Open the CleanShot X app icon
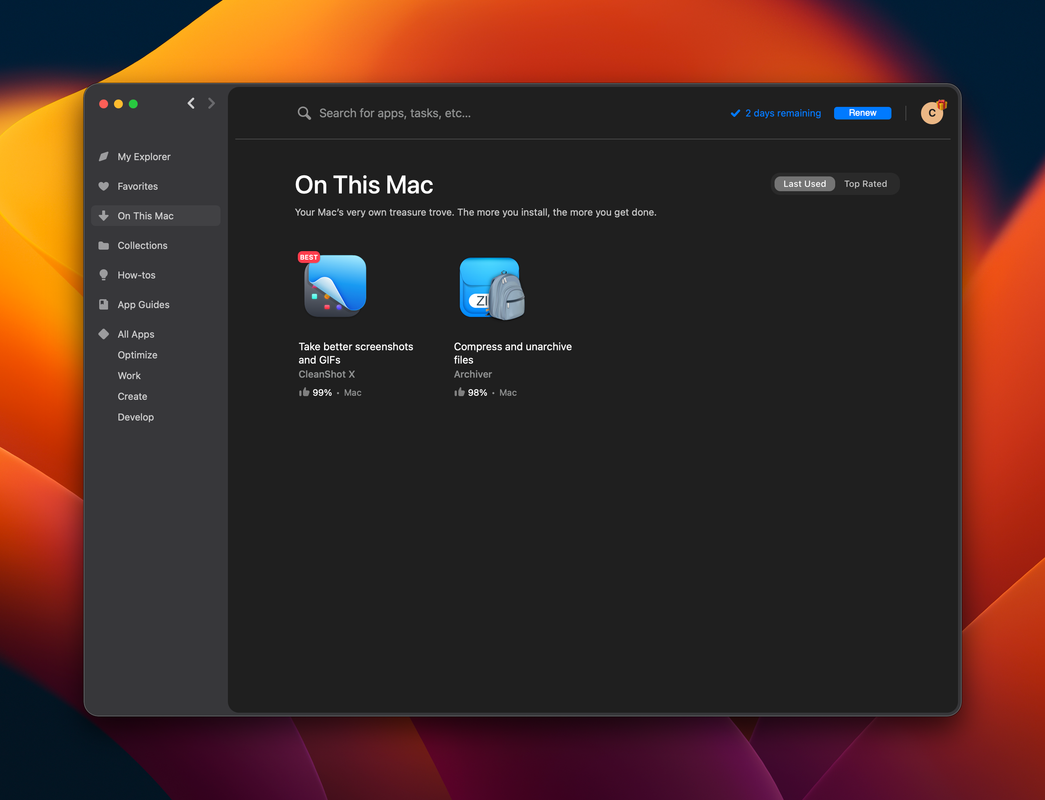1045x800 pixels. point(335,287)
